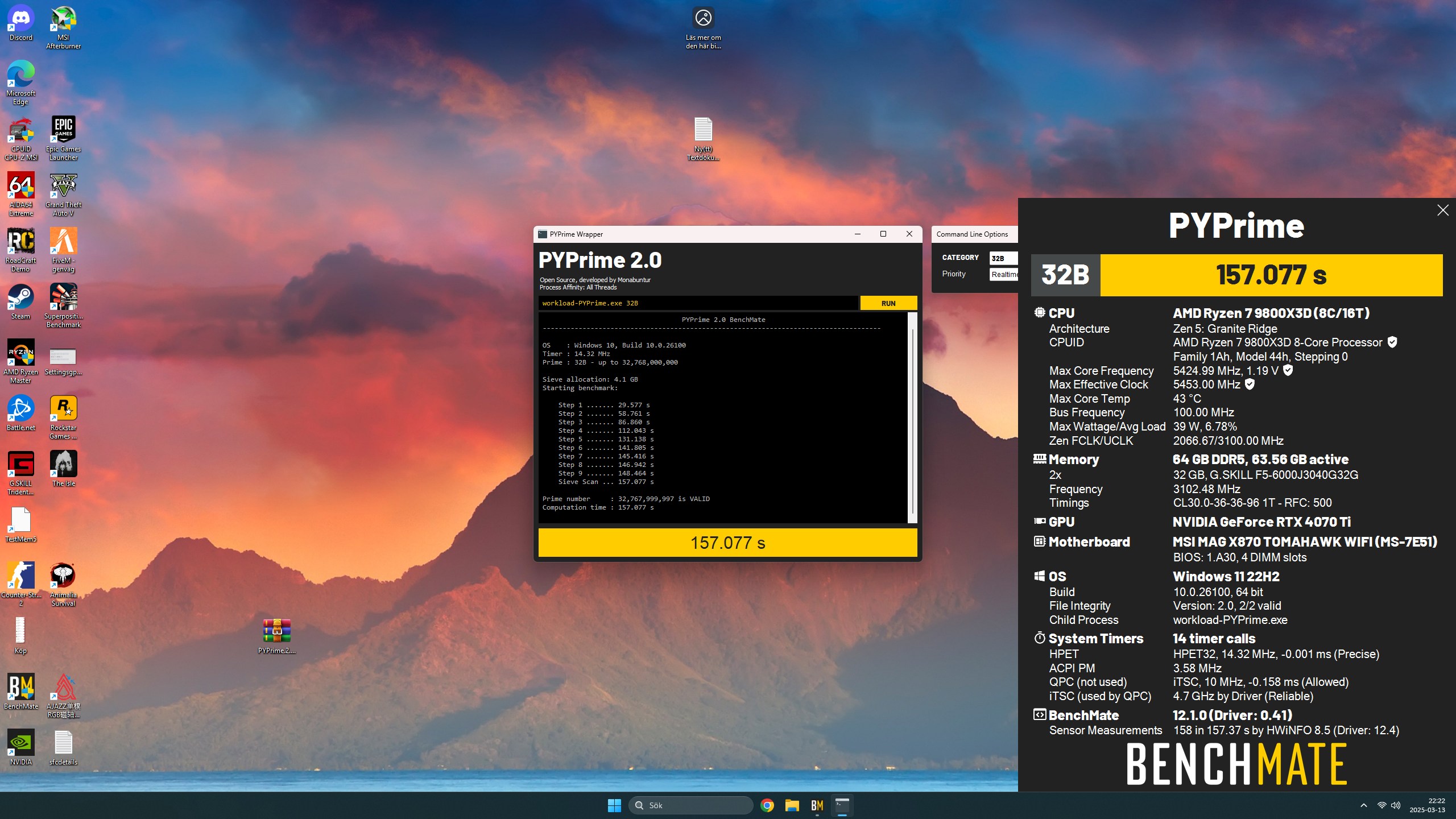Click the terminal taskbar icon
Viewport: 1456px width, 819px height.
(842, 805)
